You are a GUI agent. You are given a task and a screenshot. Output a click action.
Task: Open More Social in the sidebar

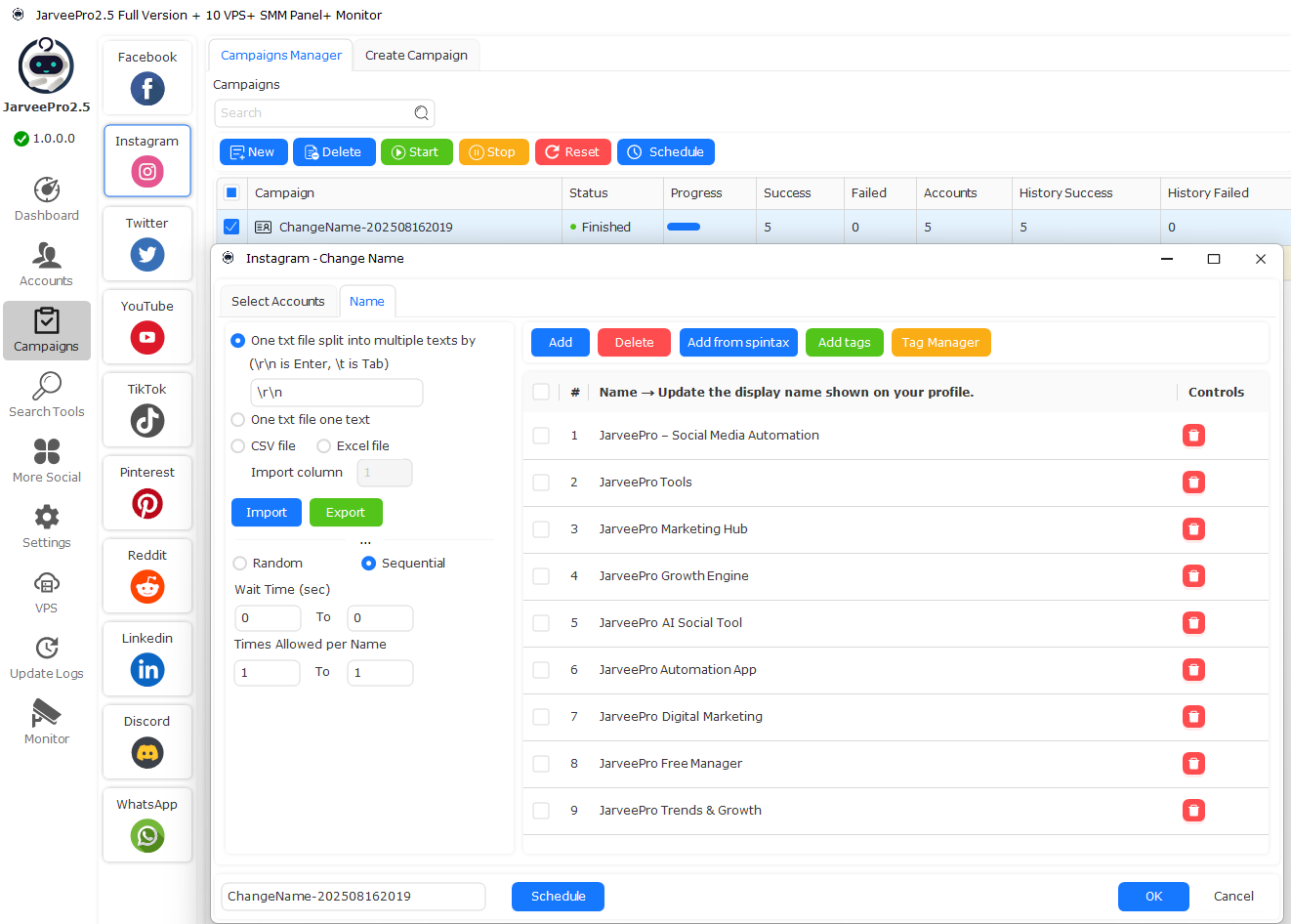click(47, 461)
